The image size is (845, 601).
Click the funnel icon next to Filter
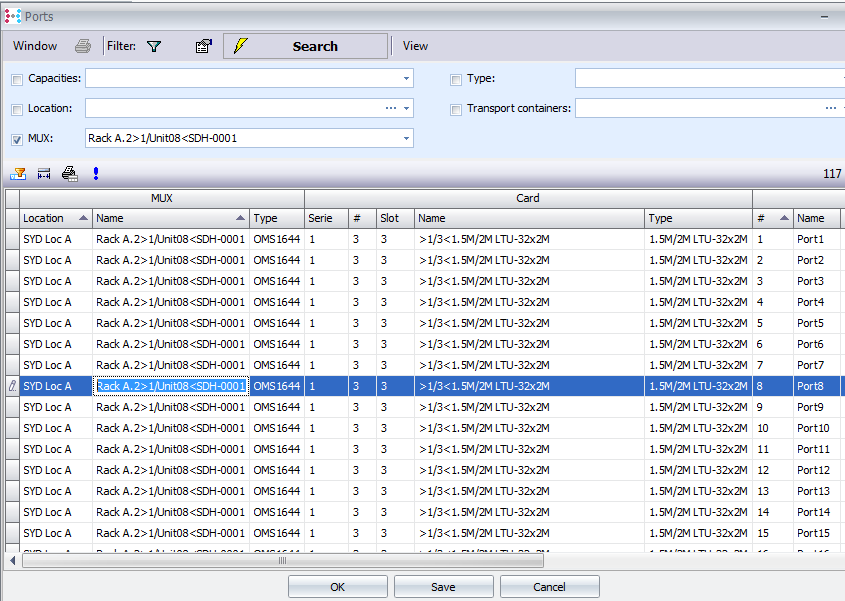[x=154, y=46]
